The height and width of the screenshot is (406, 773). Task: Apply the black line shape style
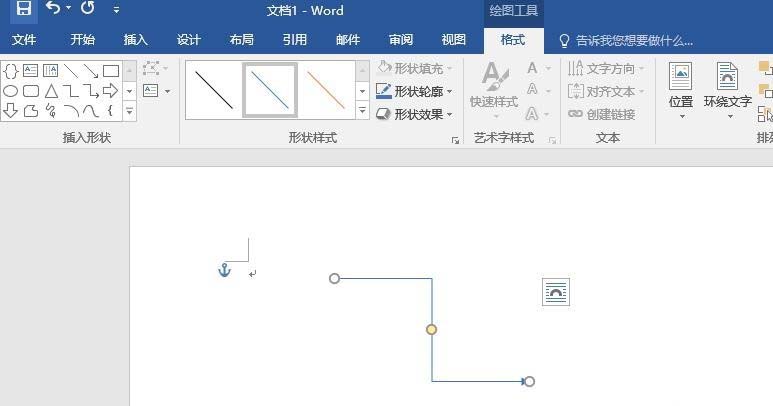pyautogui.click(x=214, y=90)
